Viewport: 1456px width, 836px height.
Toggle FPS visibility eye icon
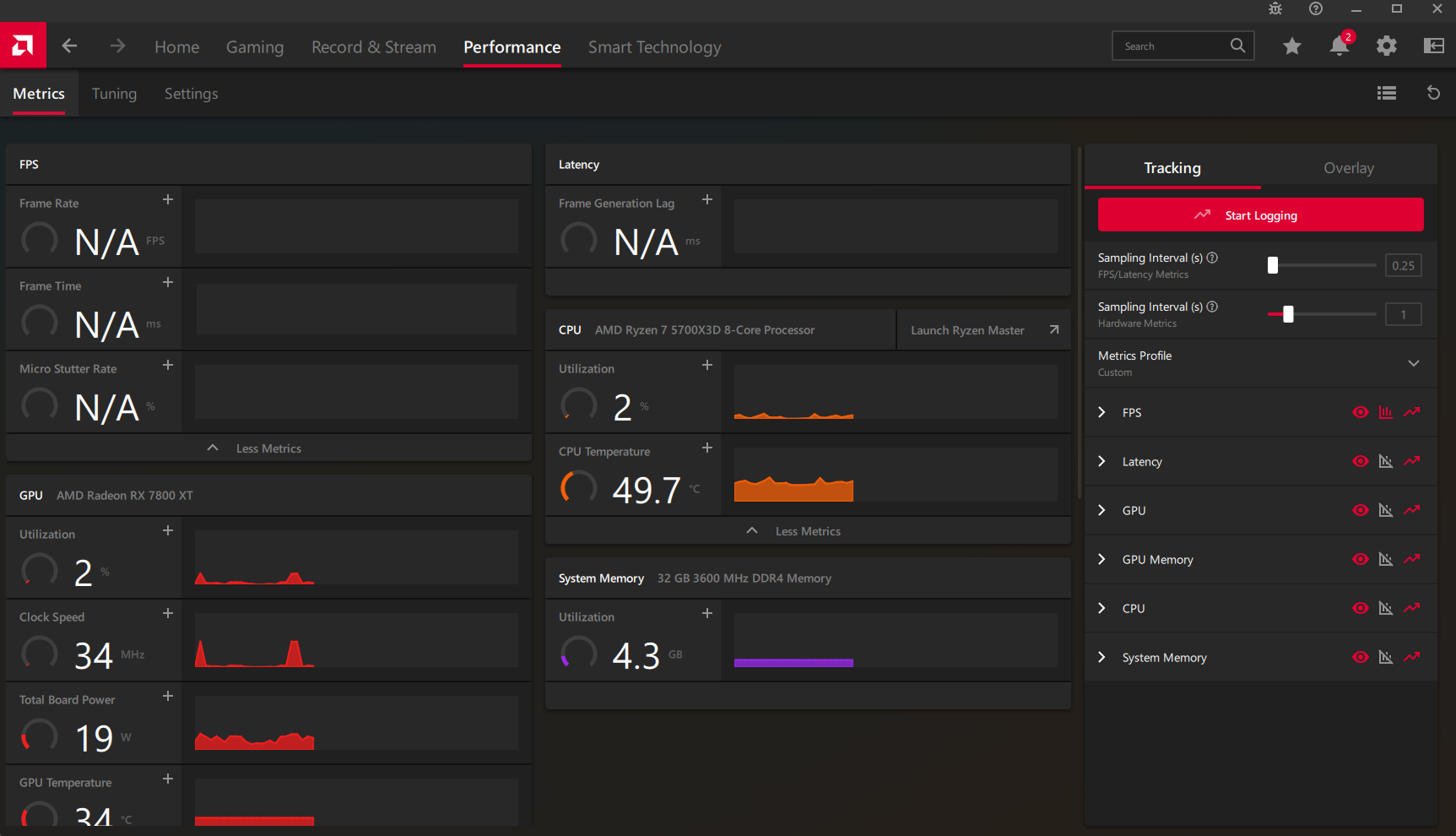pyautogui.click(x=1361, y=412)
